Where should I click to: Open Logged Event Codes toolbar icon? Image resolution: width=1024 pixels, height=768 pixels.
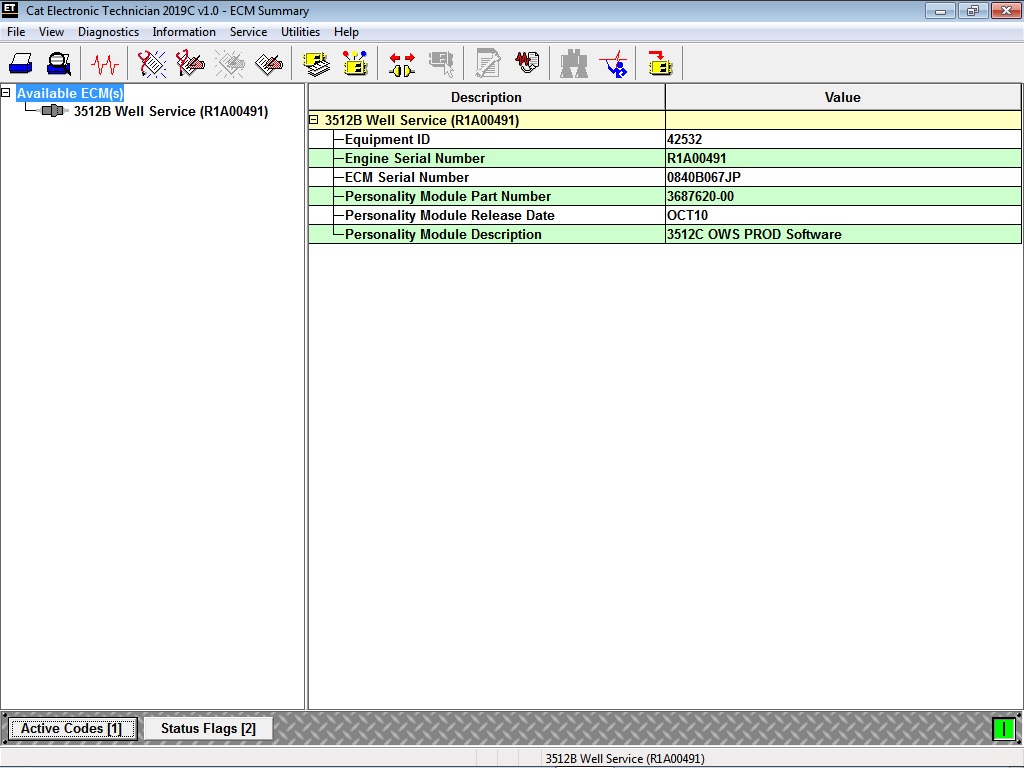(x=268, y=64)
